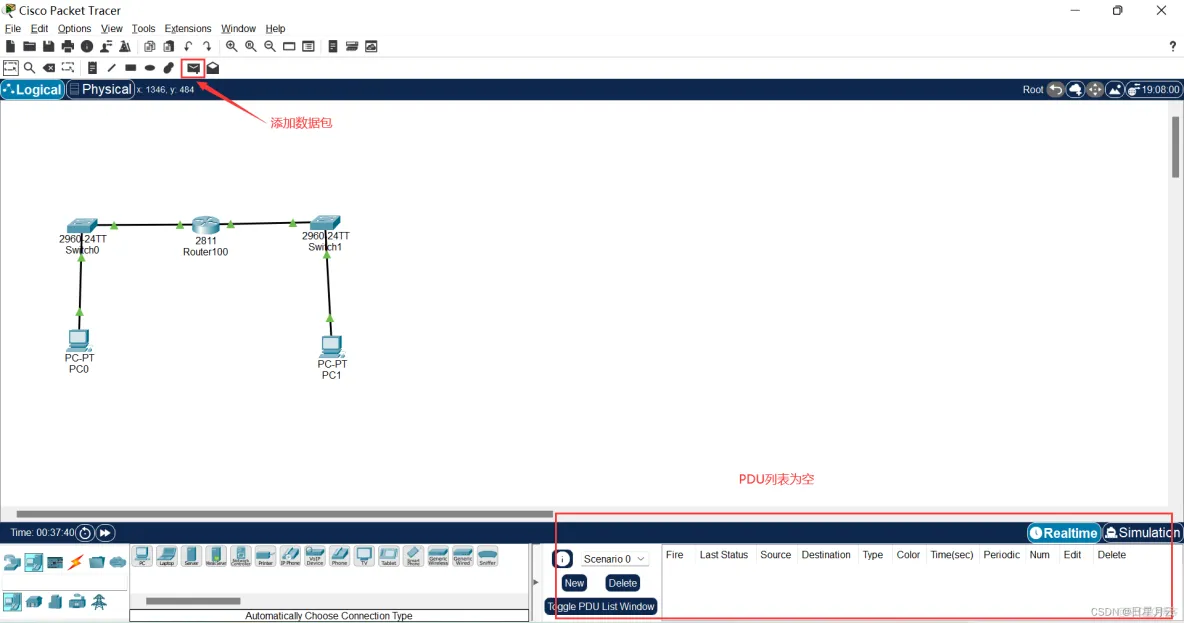Screen dimensions: 1184x623
Task: Click the Redo arrow icon
Action: click(207, 47)
